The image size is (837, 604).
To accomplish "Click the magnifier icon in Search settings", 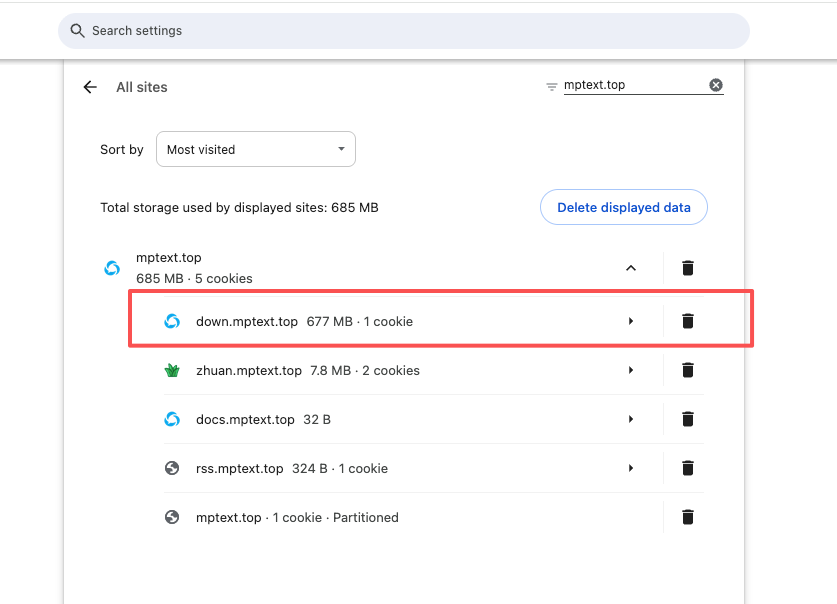I will [x=77, y=31].
